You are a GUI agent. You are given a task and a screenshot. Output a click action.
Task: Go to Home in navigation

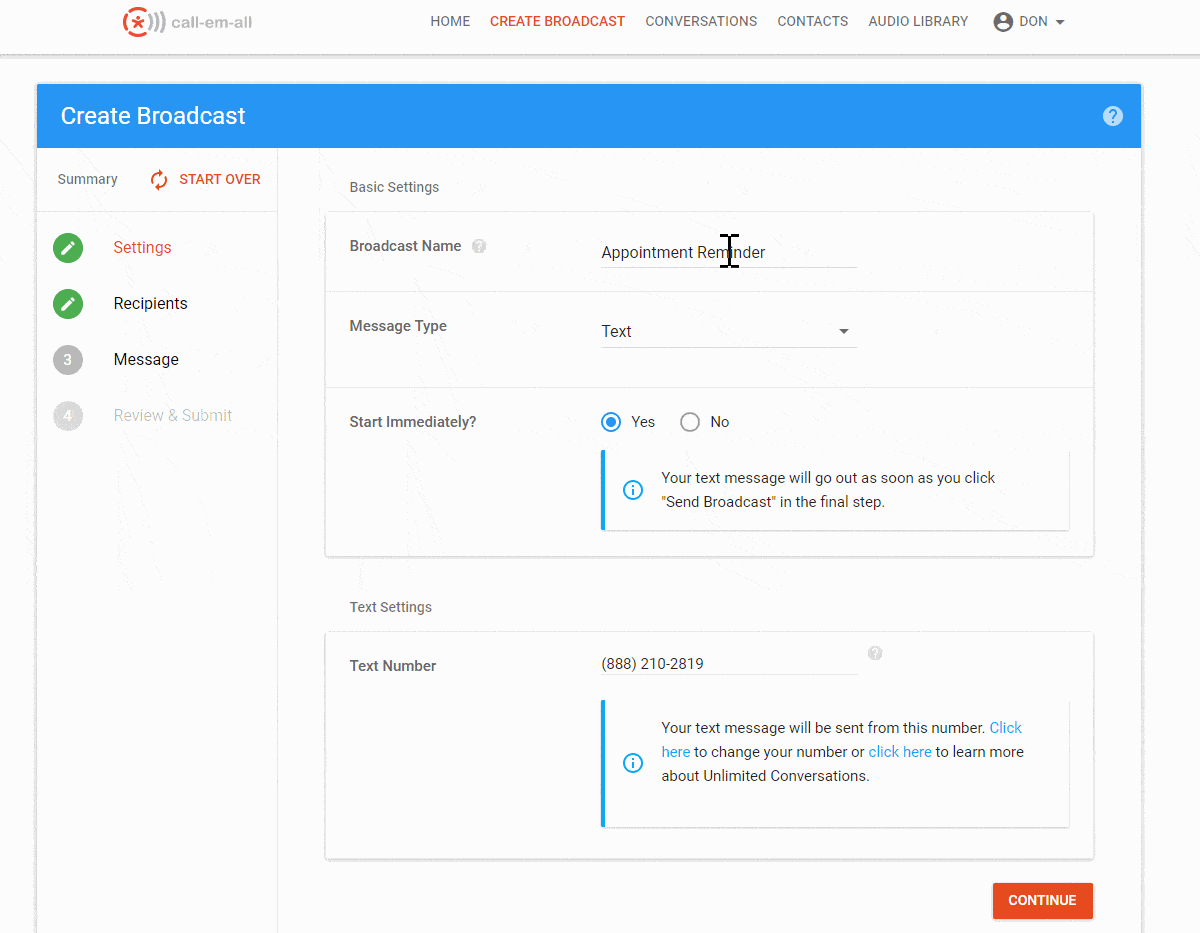pos(450,21)
